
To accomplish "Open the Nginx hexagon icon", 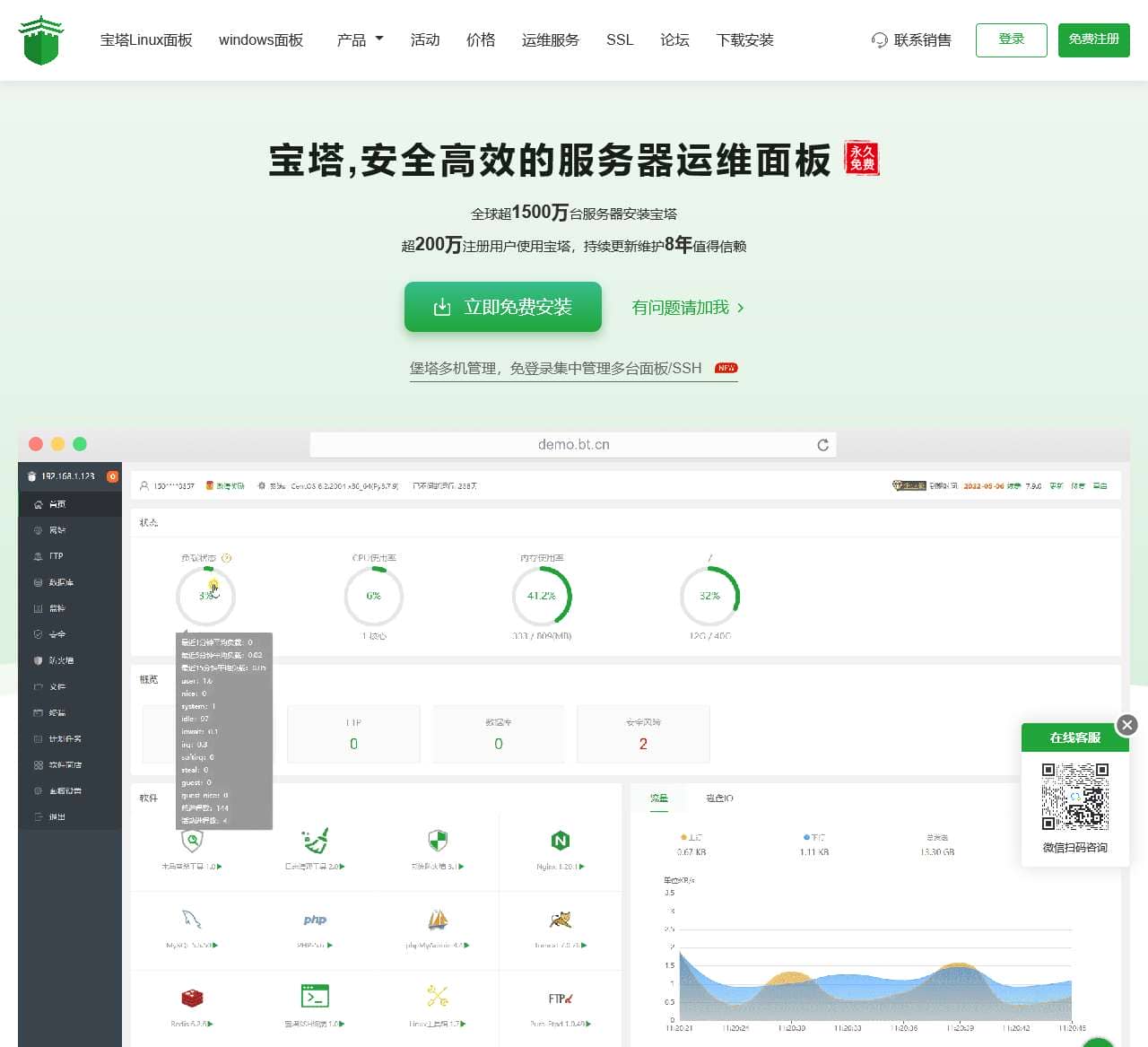I will 560,841.
